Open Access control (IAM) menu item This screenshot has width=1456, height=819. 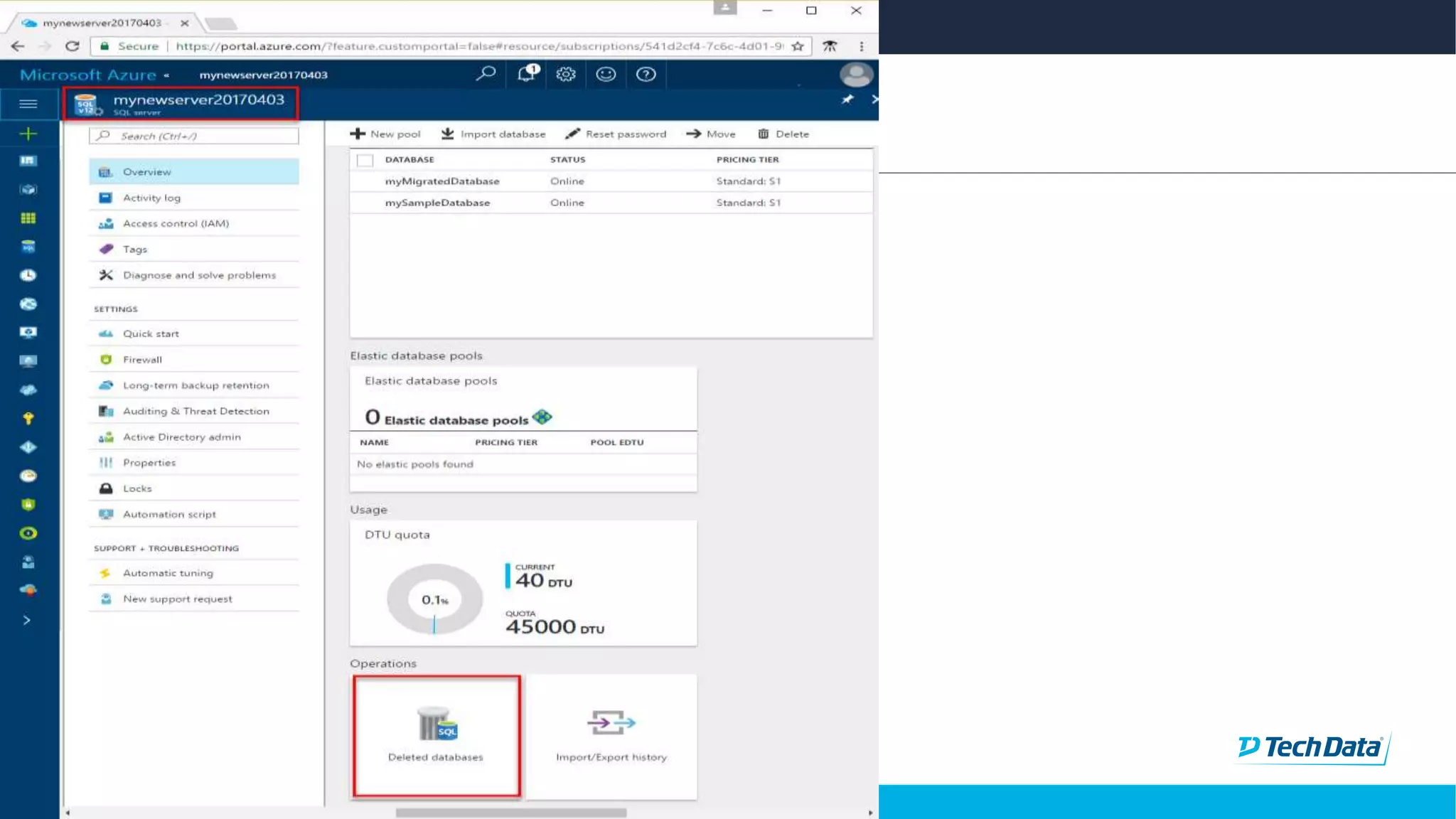[194, 223]
